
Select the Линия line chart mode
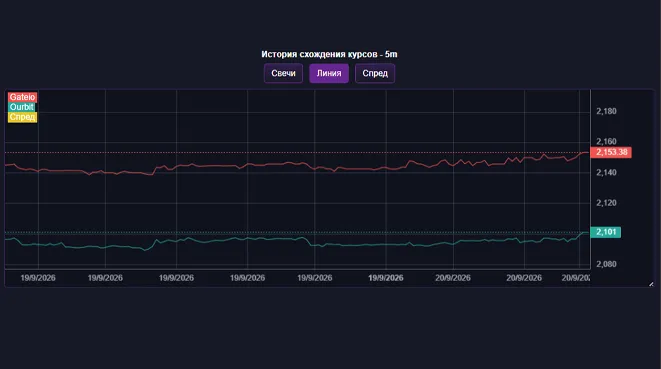click(329, 73)
